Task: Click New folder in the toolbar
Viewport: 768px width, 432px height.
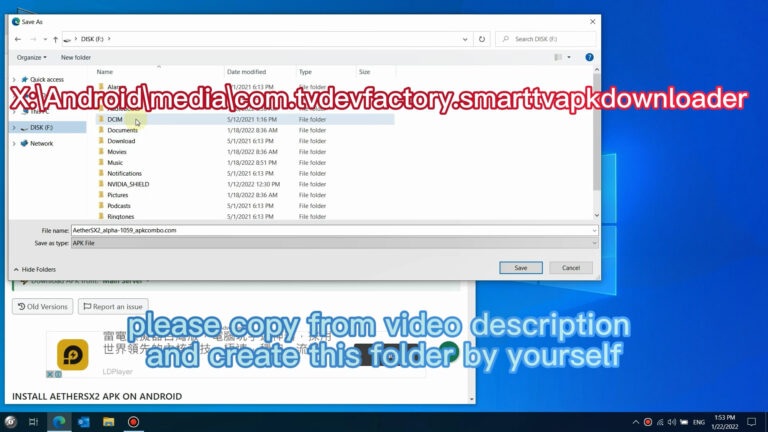Action: coord(76,57)
